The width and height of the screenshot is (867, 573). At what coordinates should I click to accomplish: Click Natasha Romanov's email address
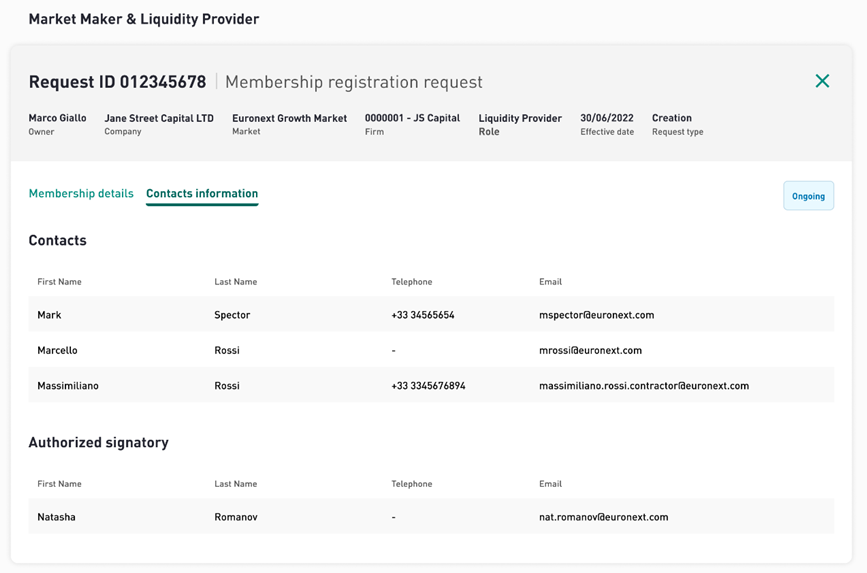point(604,517)
